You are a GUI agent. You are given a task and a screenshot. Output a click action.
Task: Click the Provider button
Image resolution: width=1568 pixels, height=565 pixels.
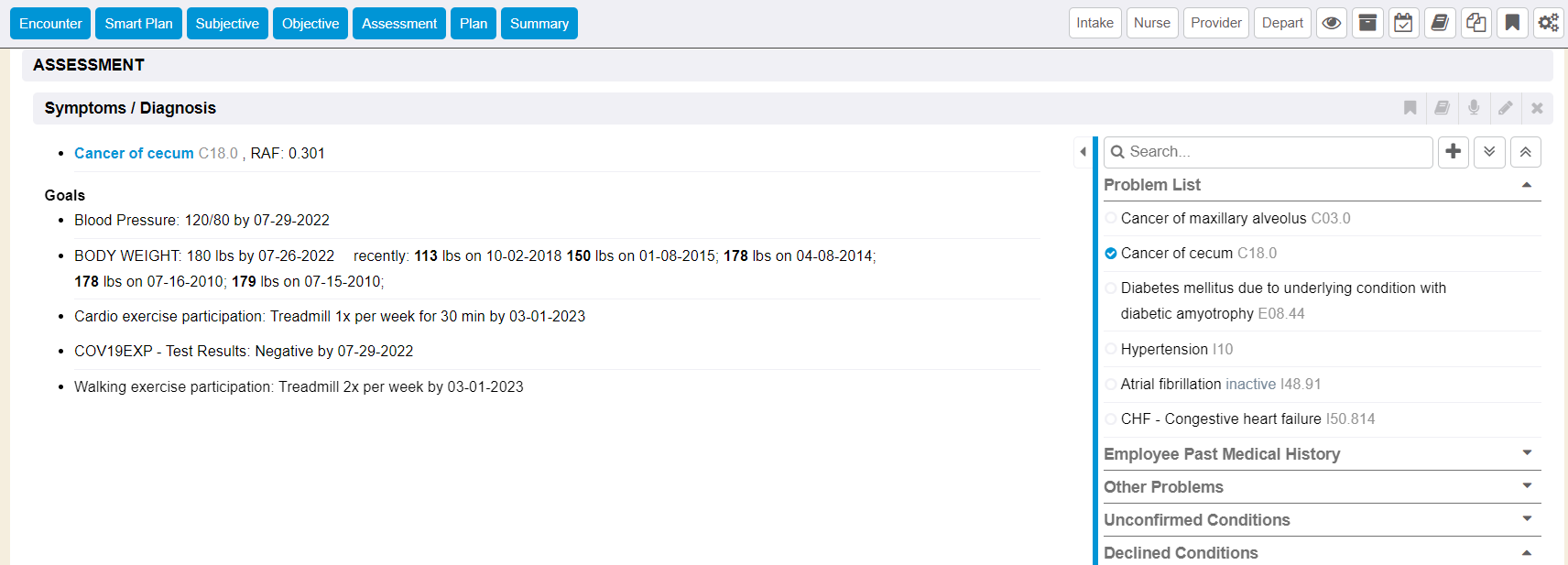tap(1216, 23)
